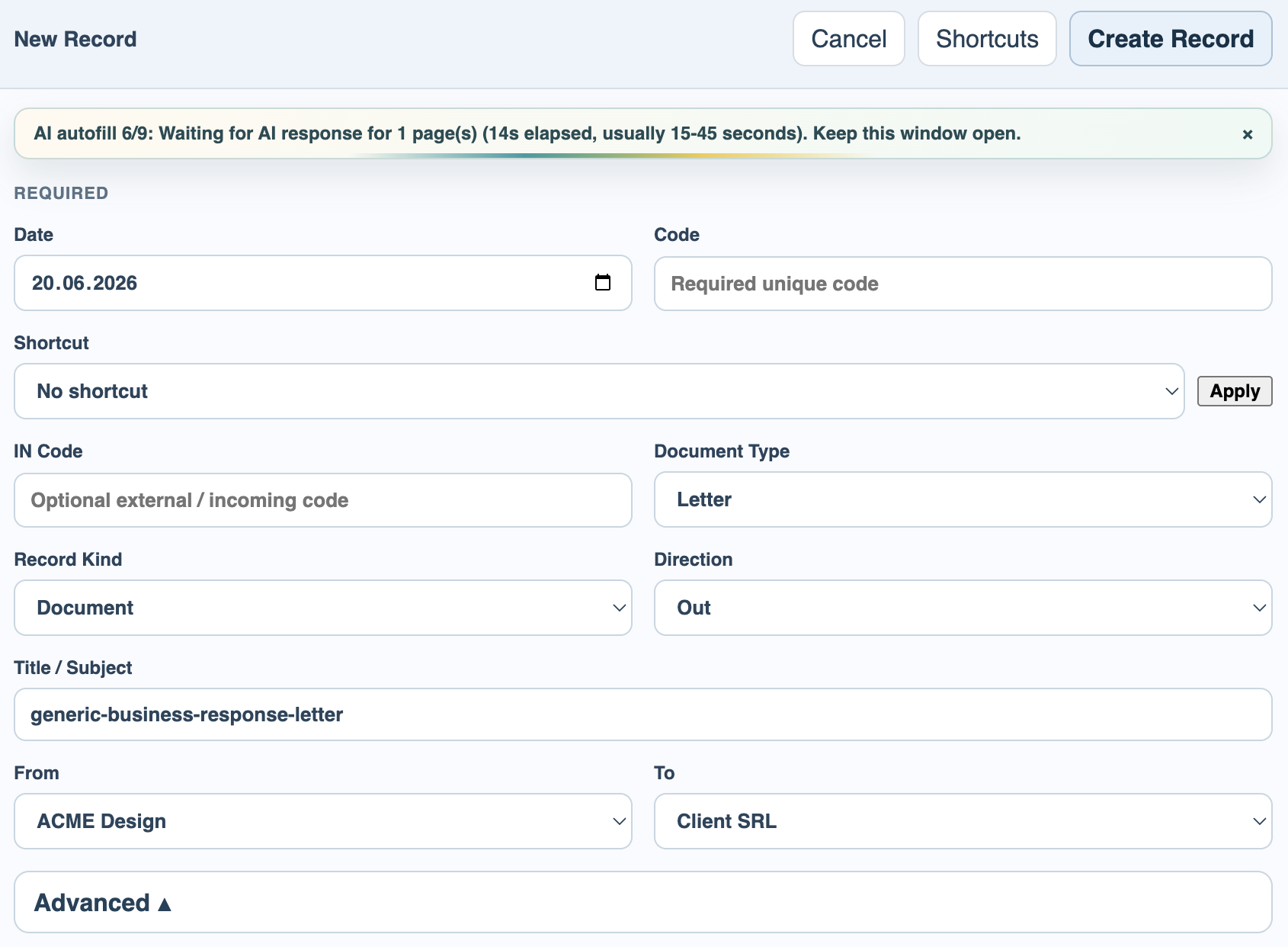Dismiss the AI autofill notification
The width and height of the screenshot is (1288, 947).
[1248, 134]
